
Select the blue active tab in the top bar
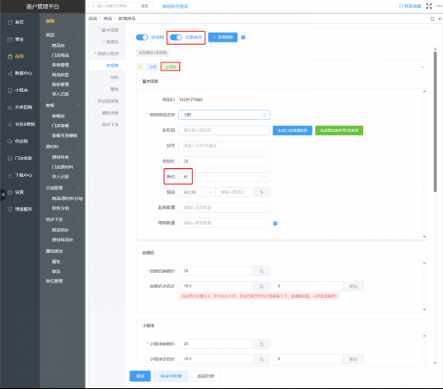175,6
